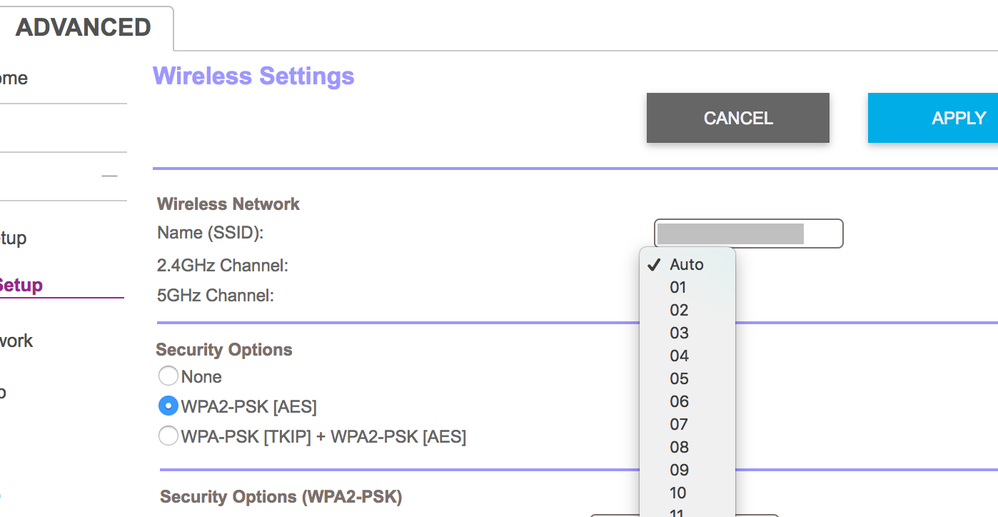Open the Setup item in the sidebar
The width and height of the screenshot is (998, 517).
[20, 285]
